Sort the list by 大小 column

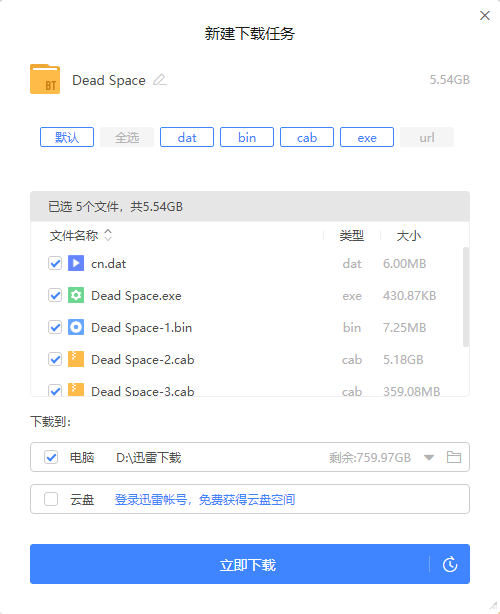[x=408, y=236]
